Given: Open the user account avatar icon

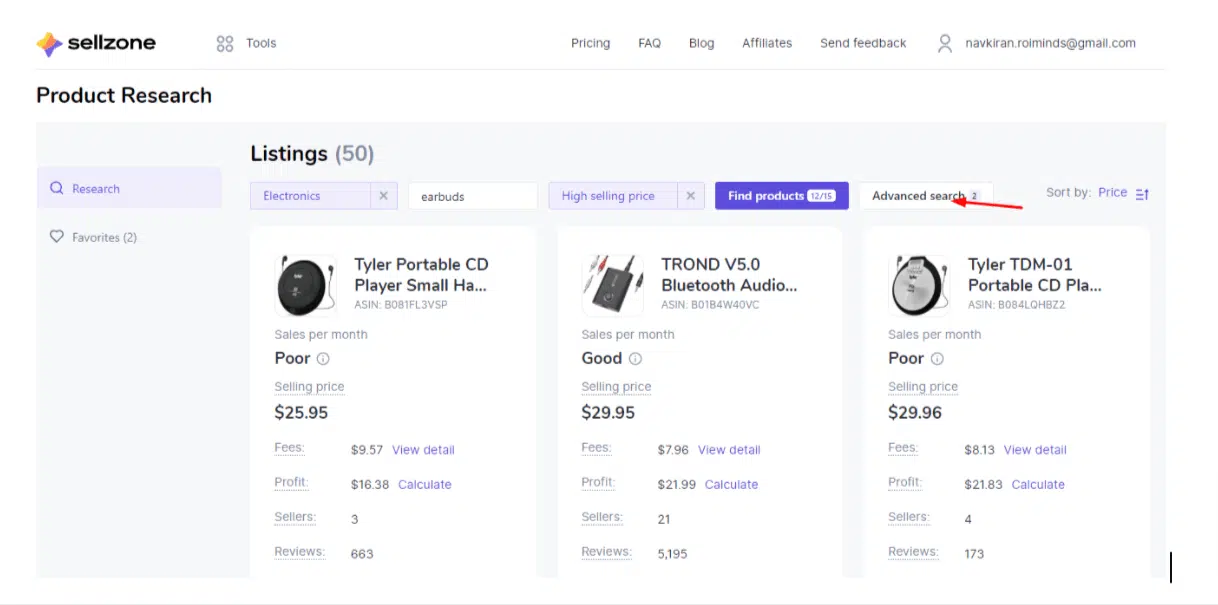Looking at the screenshot, I should 945,43.
